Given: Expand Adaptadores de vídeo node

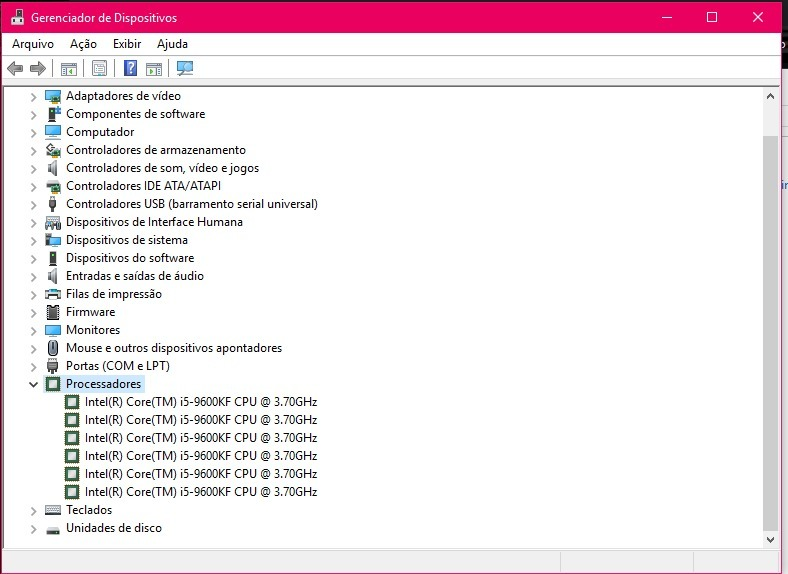Looking at the screenshot, I should [x=33, y=97].
